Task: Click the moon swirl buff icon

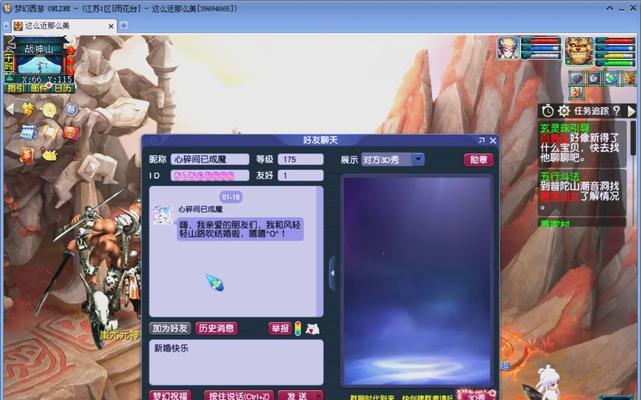Action: tap(594, 79)
